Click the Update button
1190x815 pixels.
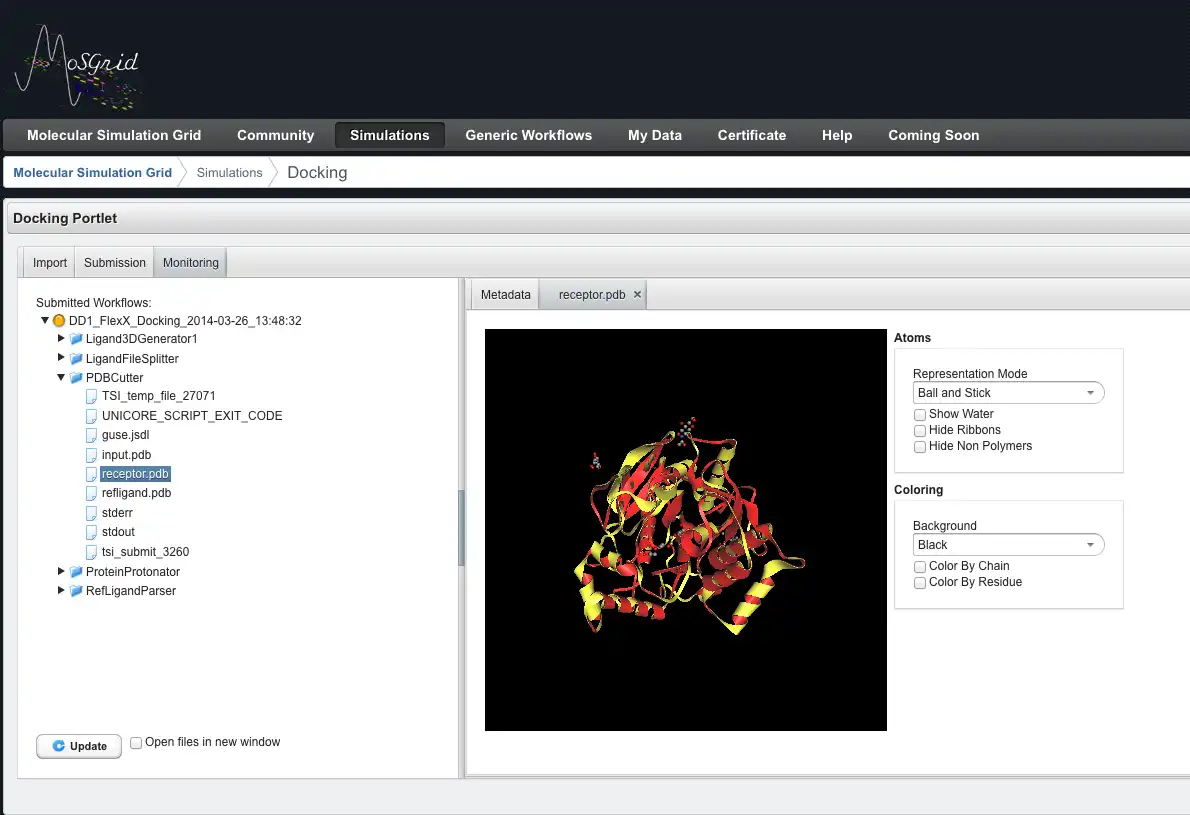click(79, 746)
